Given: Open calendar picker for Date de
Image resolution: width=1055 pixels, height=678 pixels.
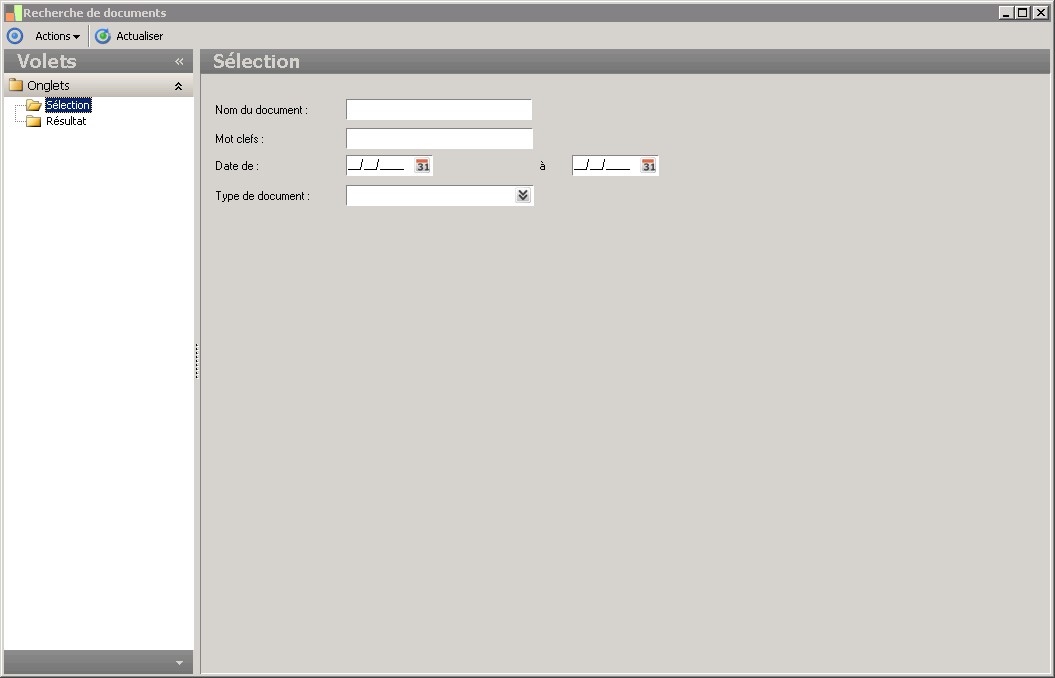Looking at the screenshot, I should 423,165.
